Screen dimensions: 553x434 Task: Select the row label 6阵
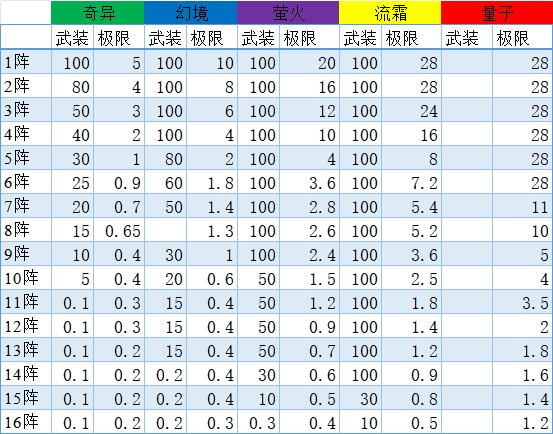click(x=26, y=182)
